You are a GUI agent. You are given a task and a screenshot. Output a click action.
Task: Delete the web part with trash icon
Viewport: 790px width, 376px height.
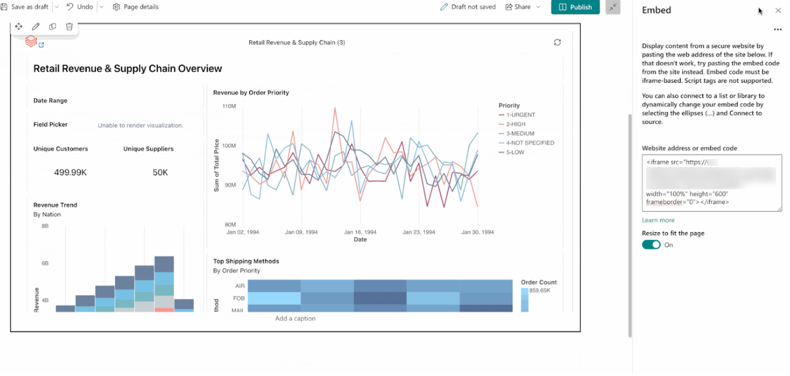[x=70, y=26]
